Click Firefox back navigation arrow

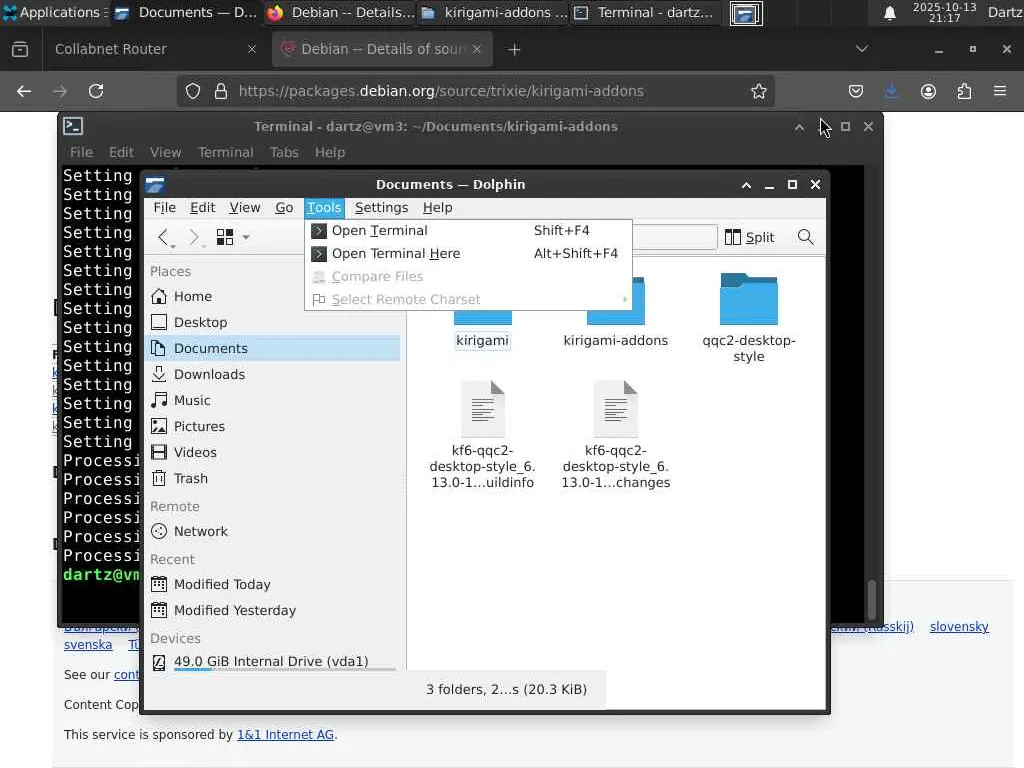(24, 91)
